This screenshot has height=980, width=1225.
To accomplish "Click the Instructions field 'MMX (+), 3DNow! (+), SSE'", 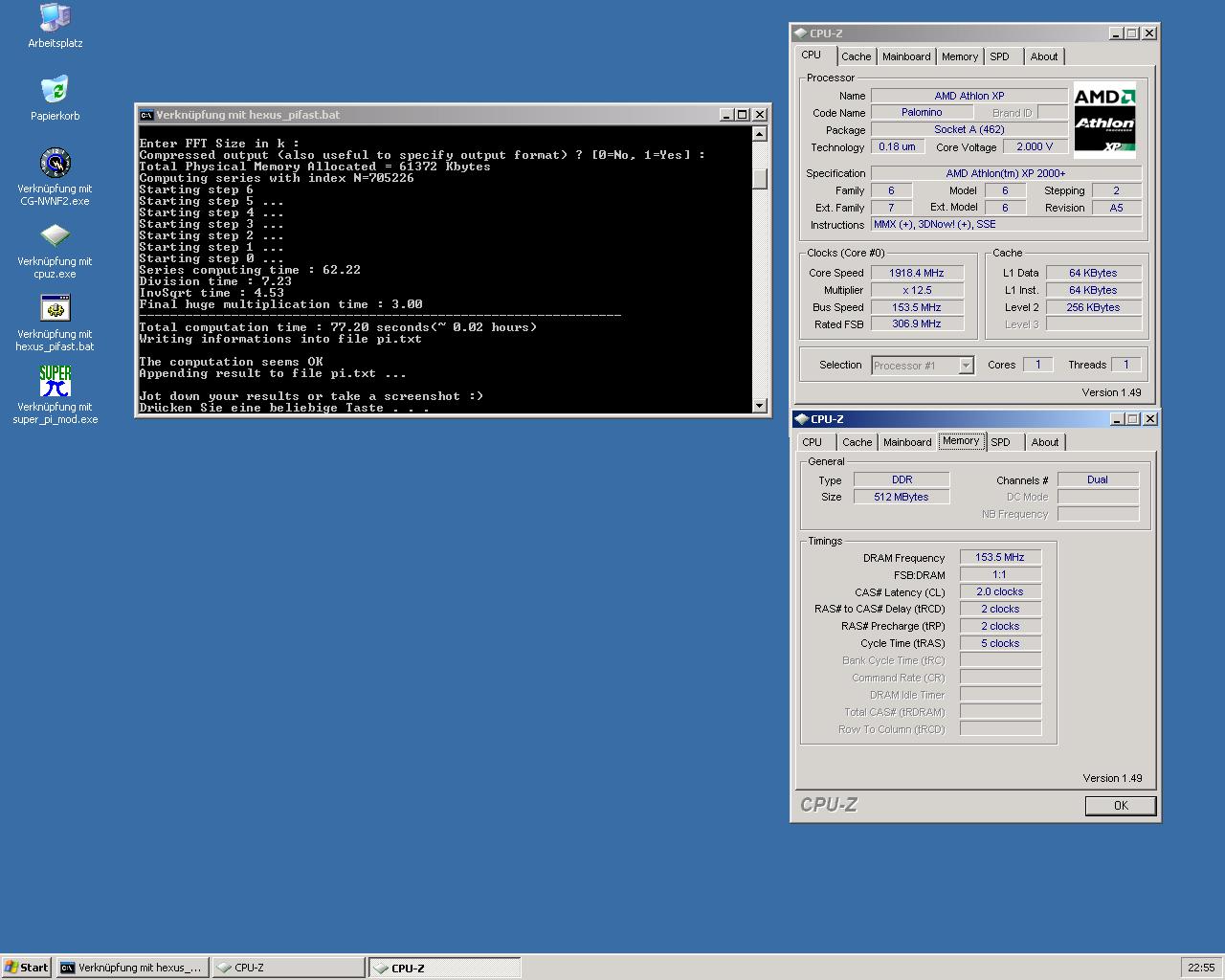I will pos(1006,224).
